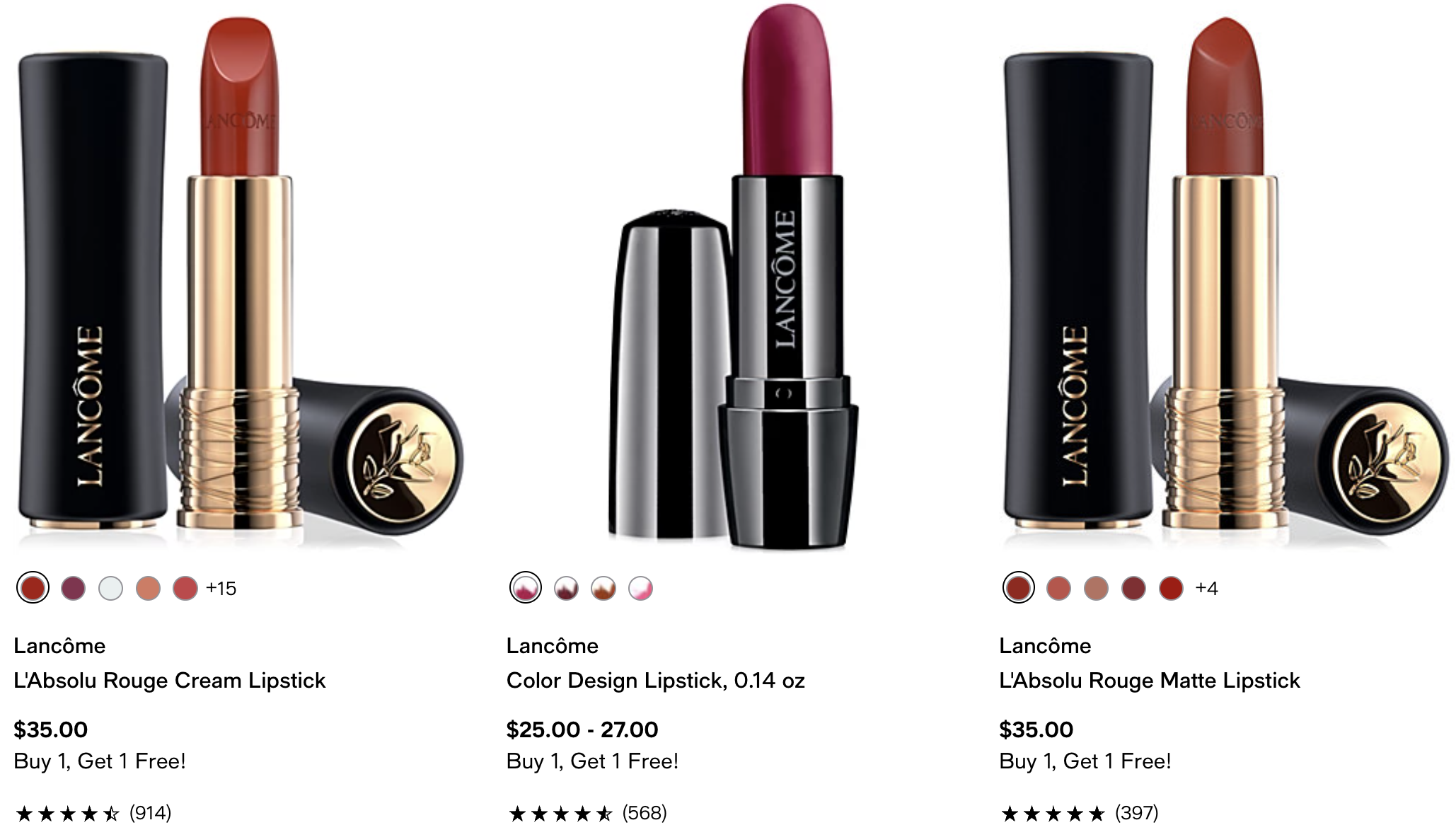The image size is (1456, 825).
Task: Choose the white swatch for Cream Lipstick
Action: (x=110, y=588)
